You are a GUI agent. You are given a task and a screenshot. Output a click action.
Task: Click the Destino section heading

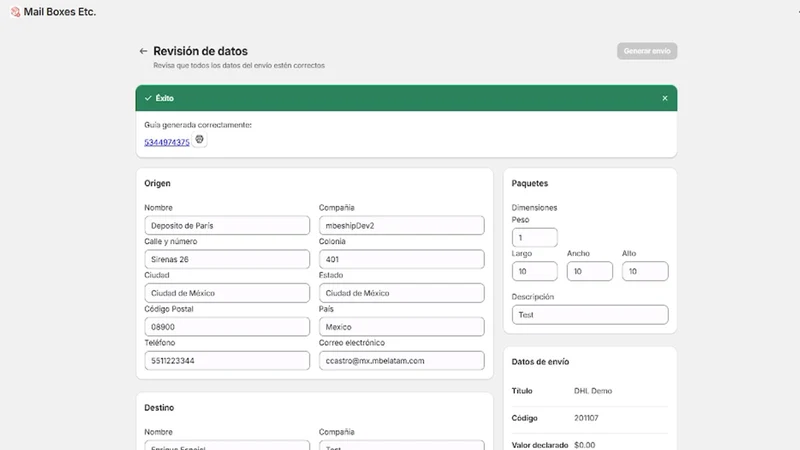coord(159,408)
